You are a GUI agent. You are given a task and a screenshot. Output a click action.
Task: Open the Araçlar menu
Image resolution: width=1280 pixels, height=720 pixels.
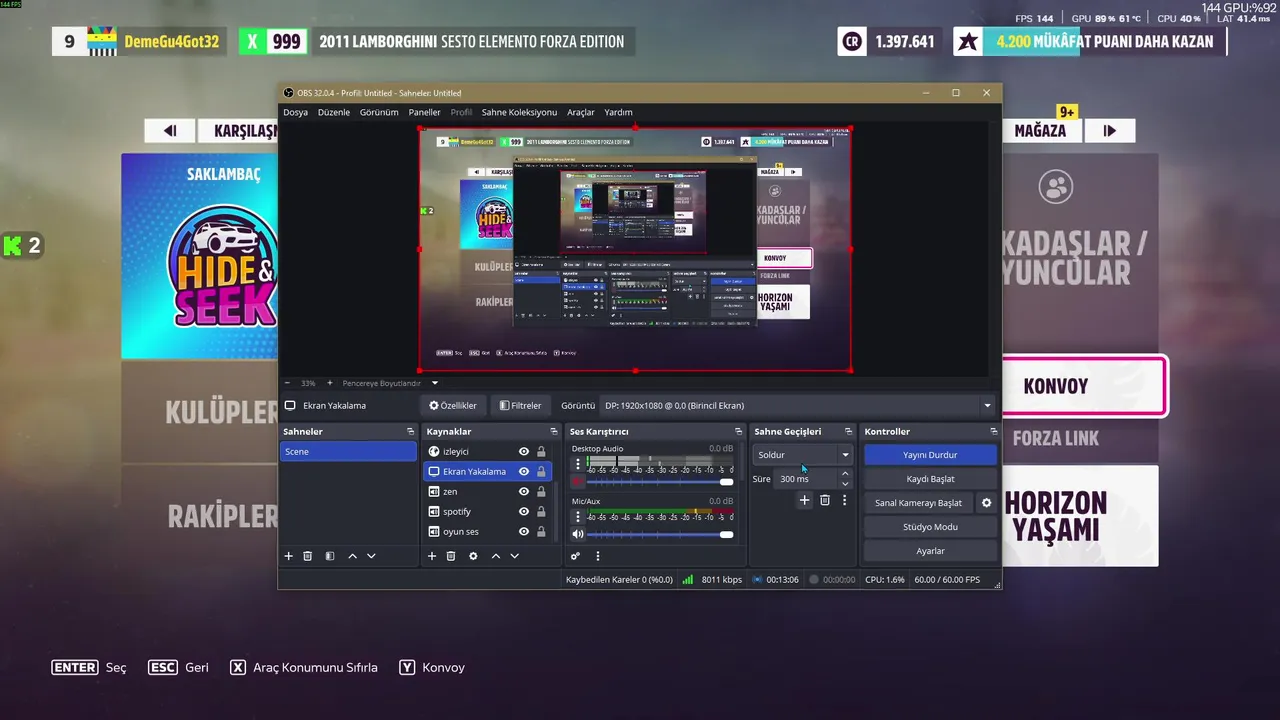click(580, 112)
